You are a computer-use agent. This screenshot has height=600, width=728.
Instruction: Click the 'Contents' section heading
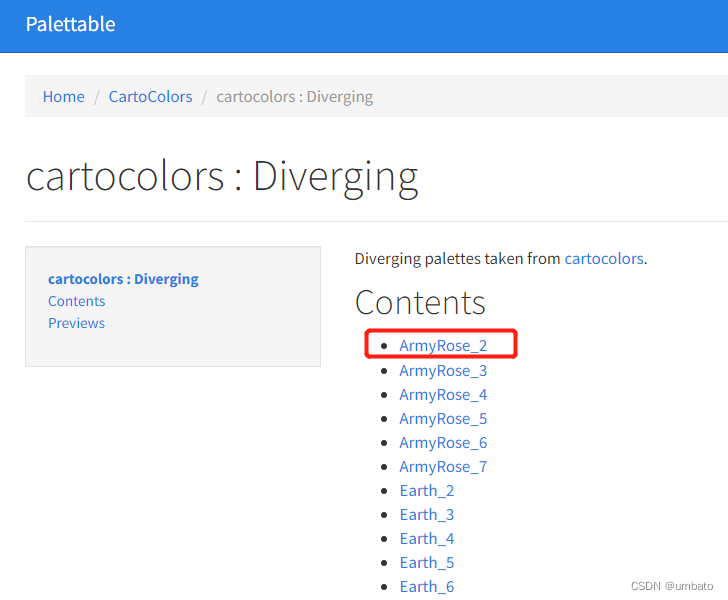click(420, 302)
